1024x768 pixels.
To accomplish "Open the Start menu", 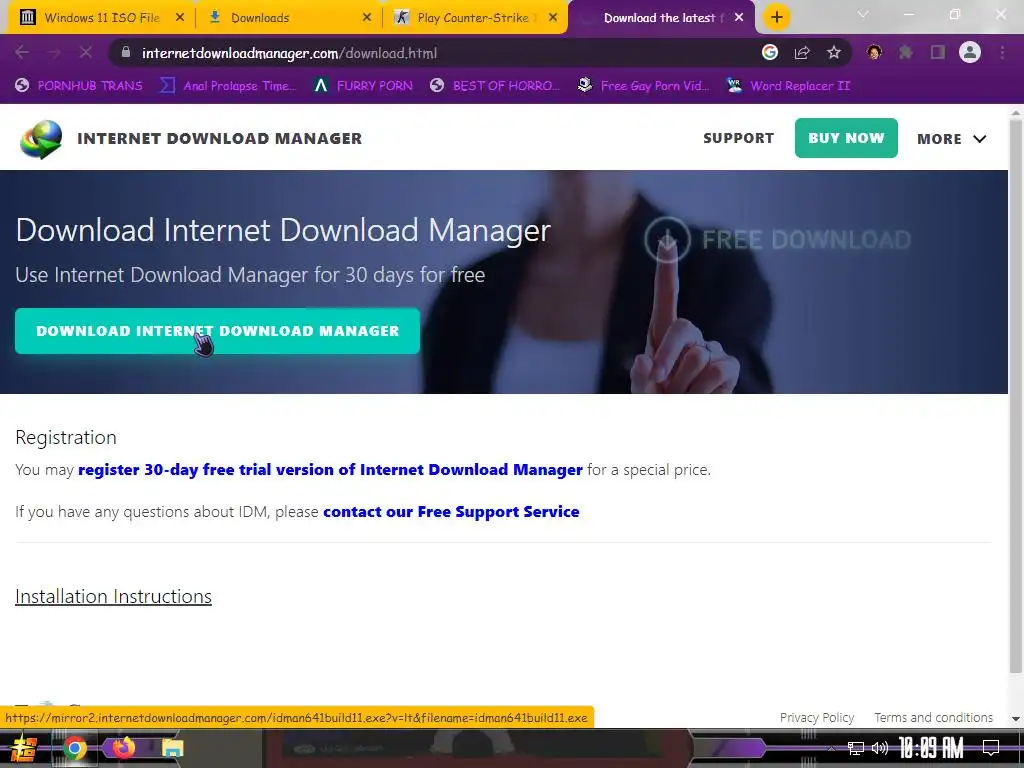I will [24, 748].
